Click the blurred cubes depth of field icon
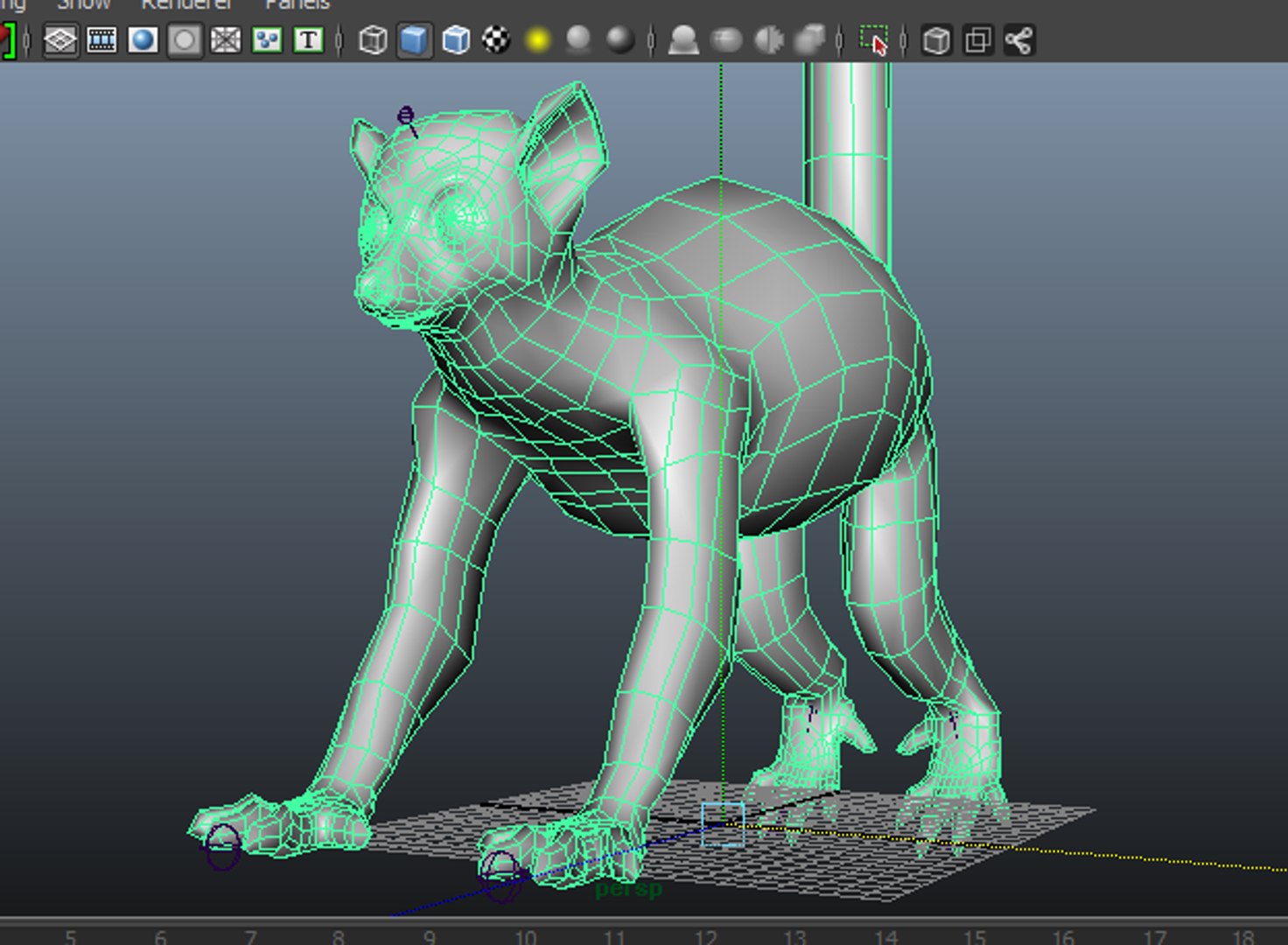Screen dimensions: 1288x945 [810, 40]
